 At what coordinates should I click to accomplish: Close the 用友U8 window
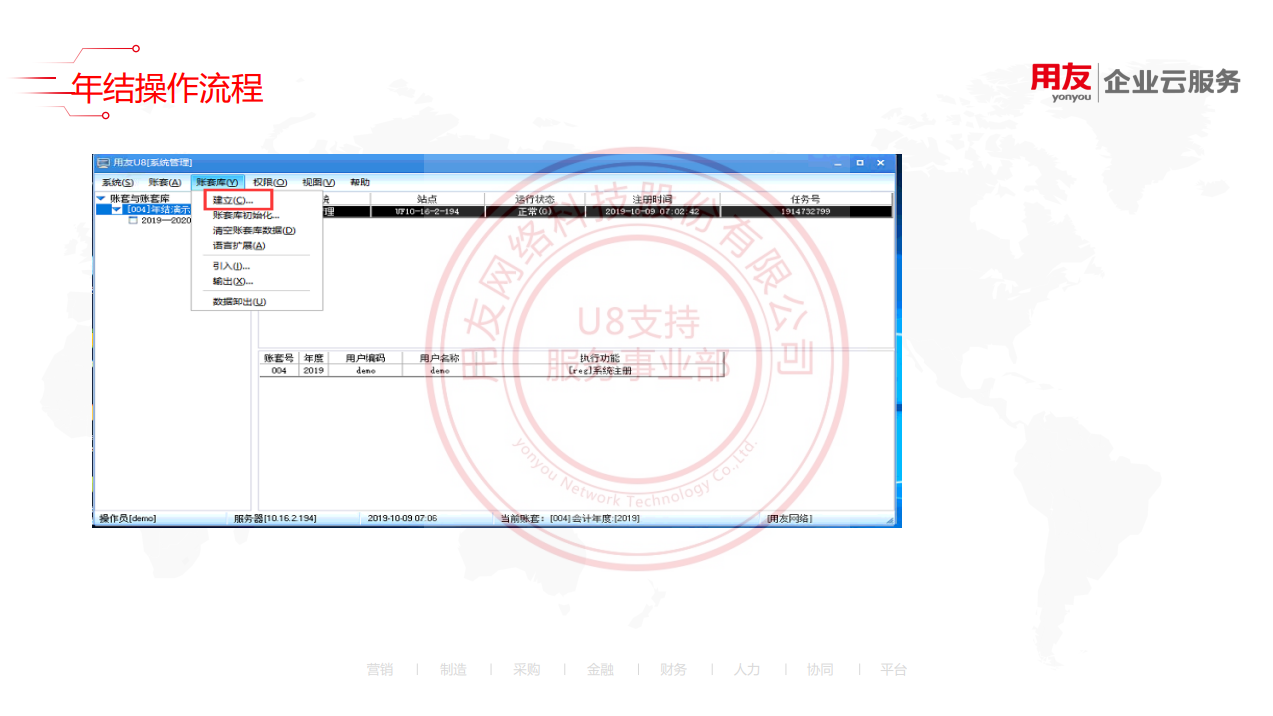click(x=881, y=163)
